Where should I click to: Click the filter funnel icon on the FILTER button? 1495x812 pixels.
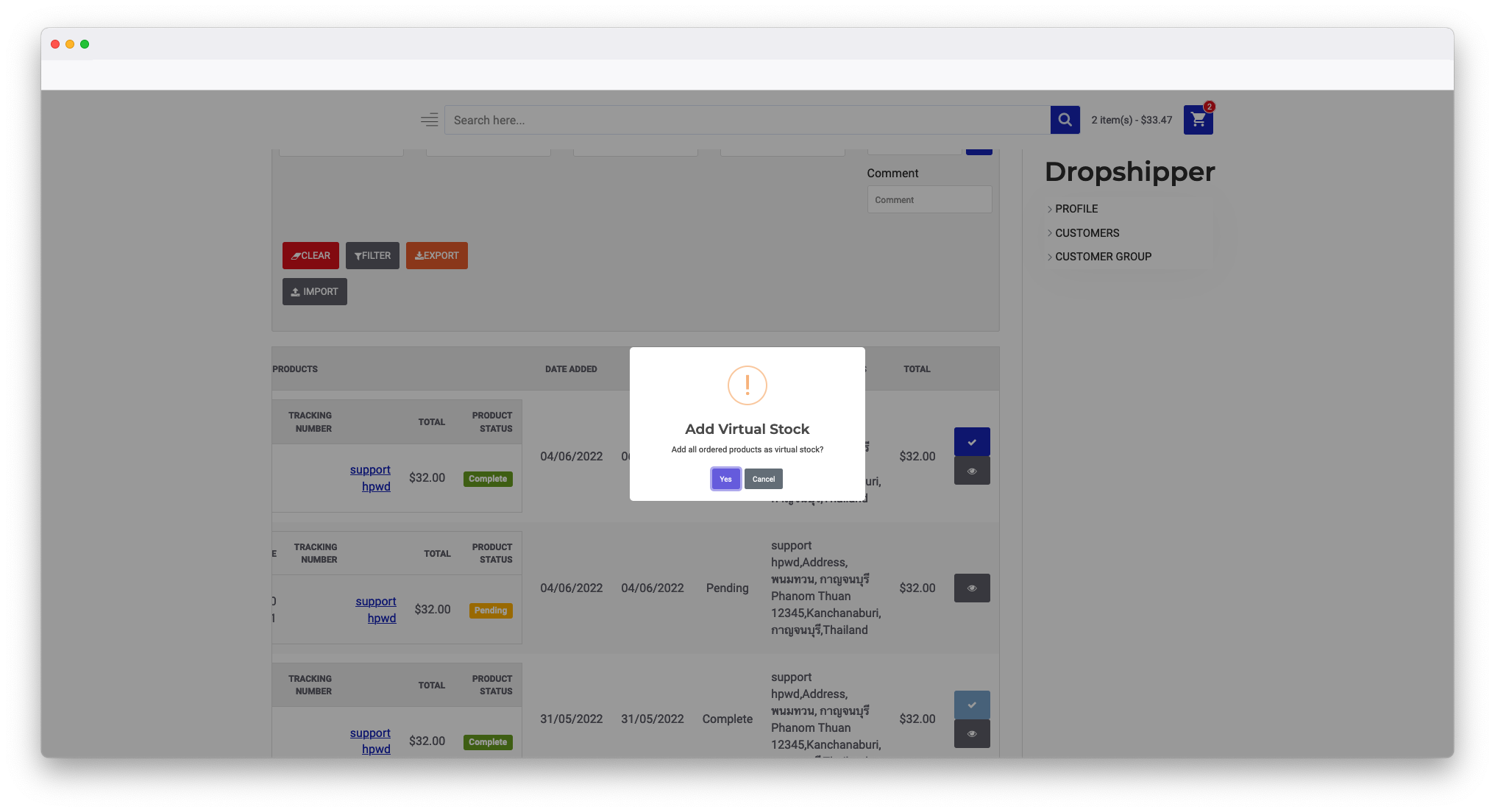(358, 255)
